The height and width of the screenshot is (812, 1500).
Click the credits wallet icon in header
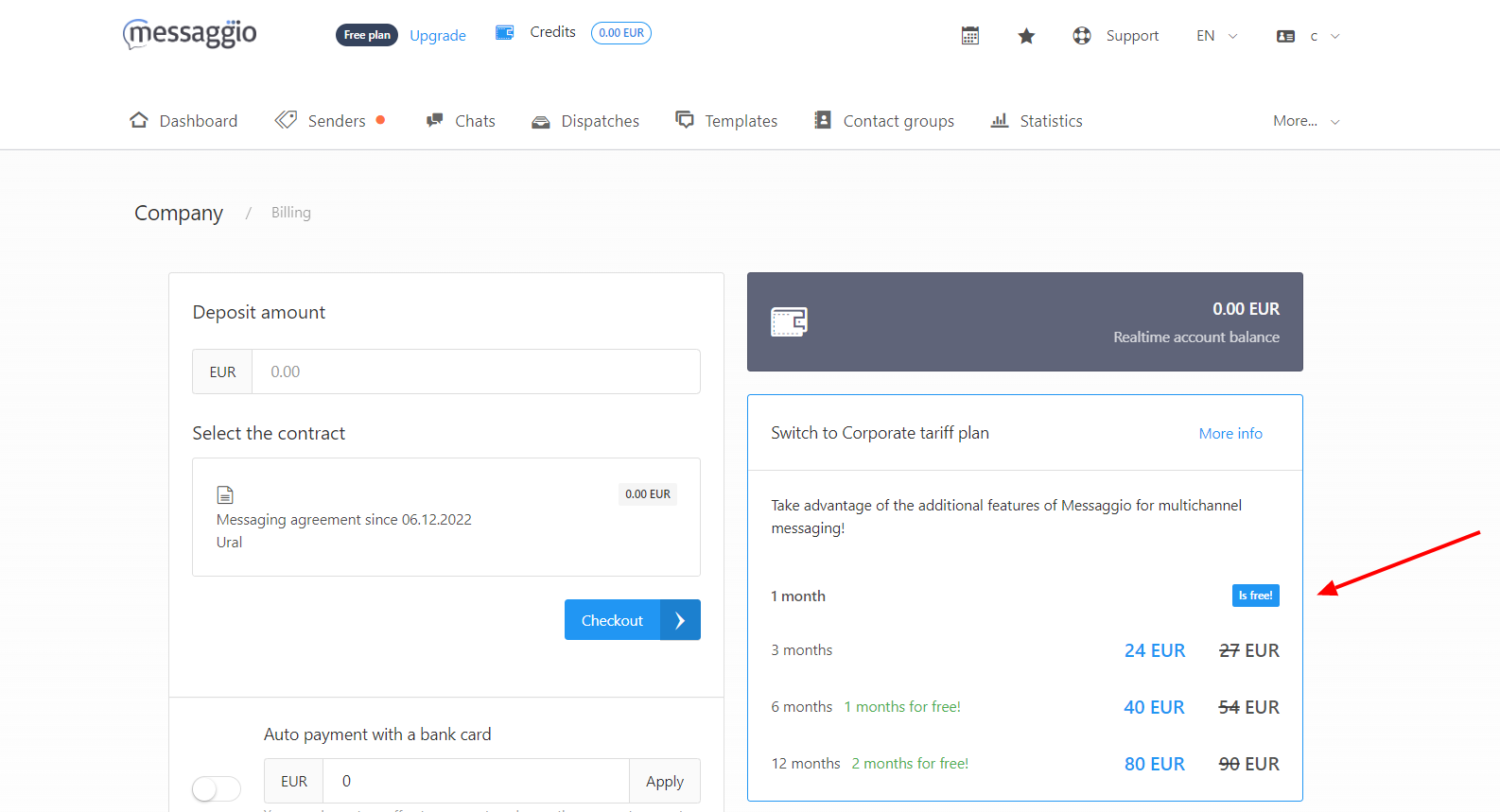tap(505, 32)
